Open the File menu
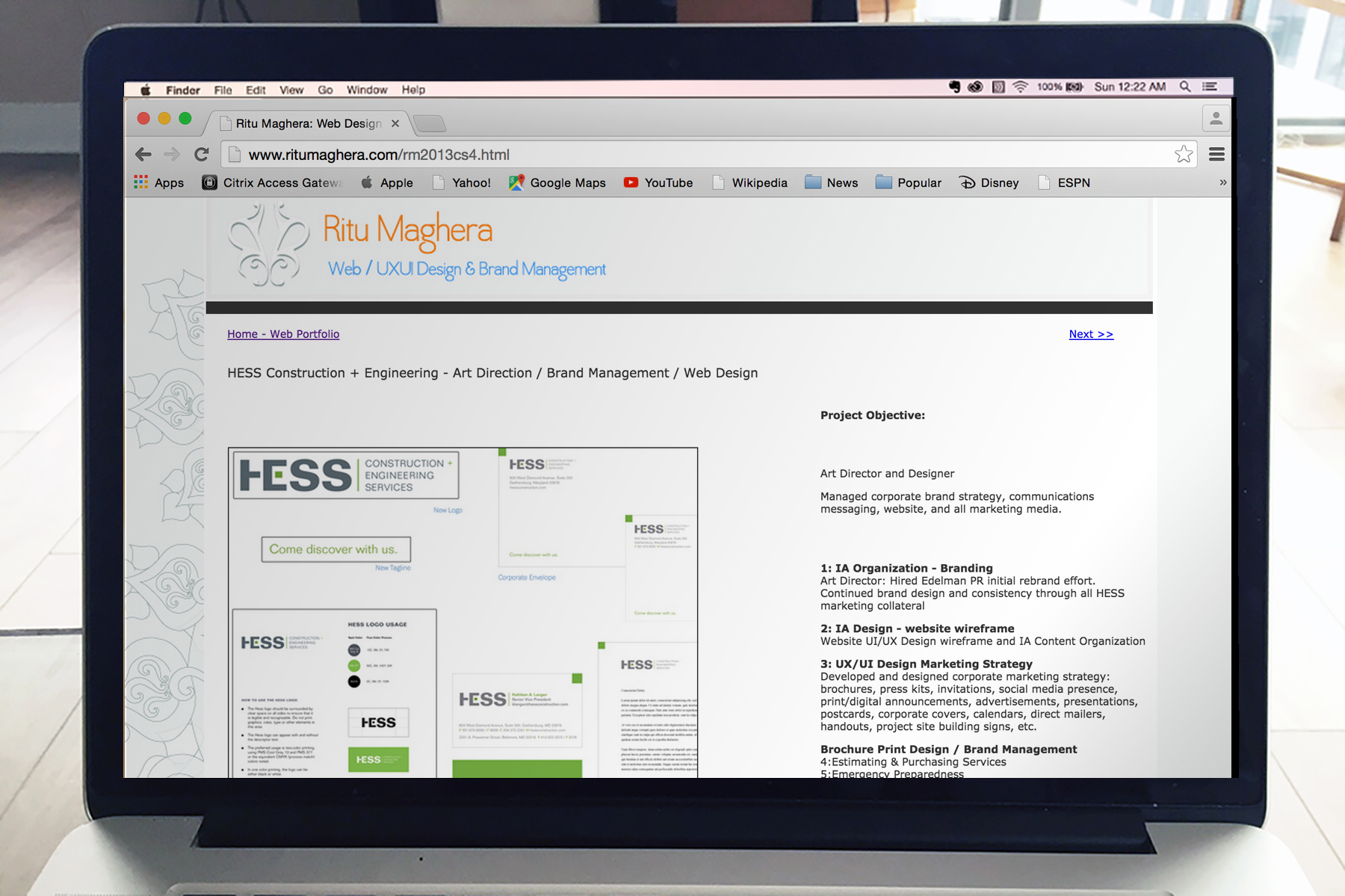 click(x=223, y=90)
